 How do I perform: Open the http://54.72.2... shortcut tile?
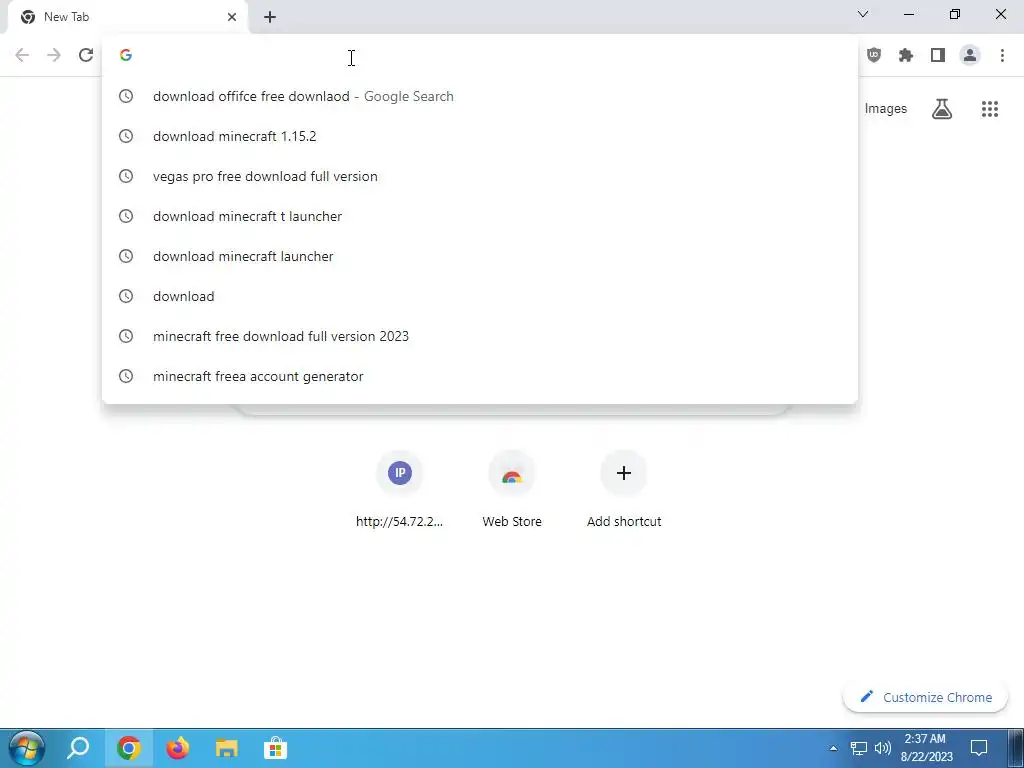coord(400,489)
